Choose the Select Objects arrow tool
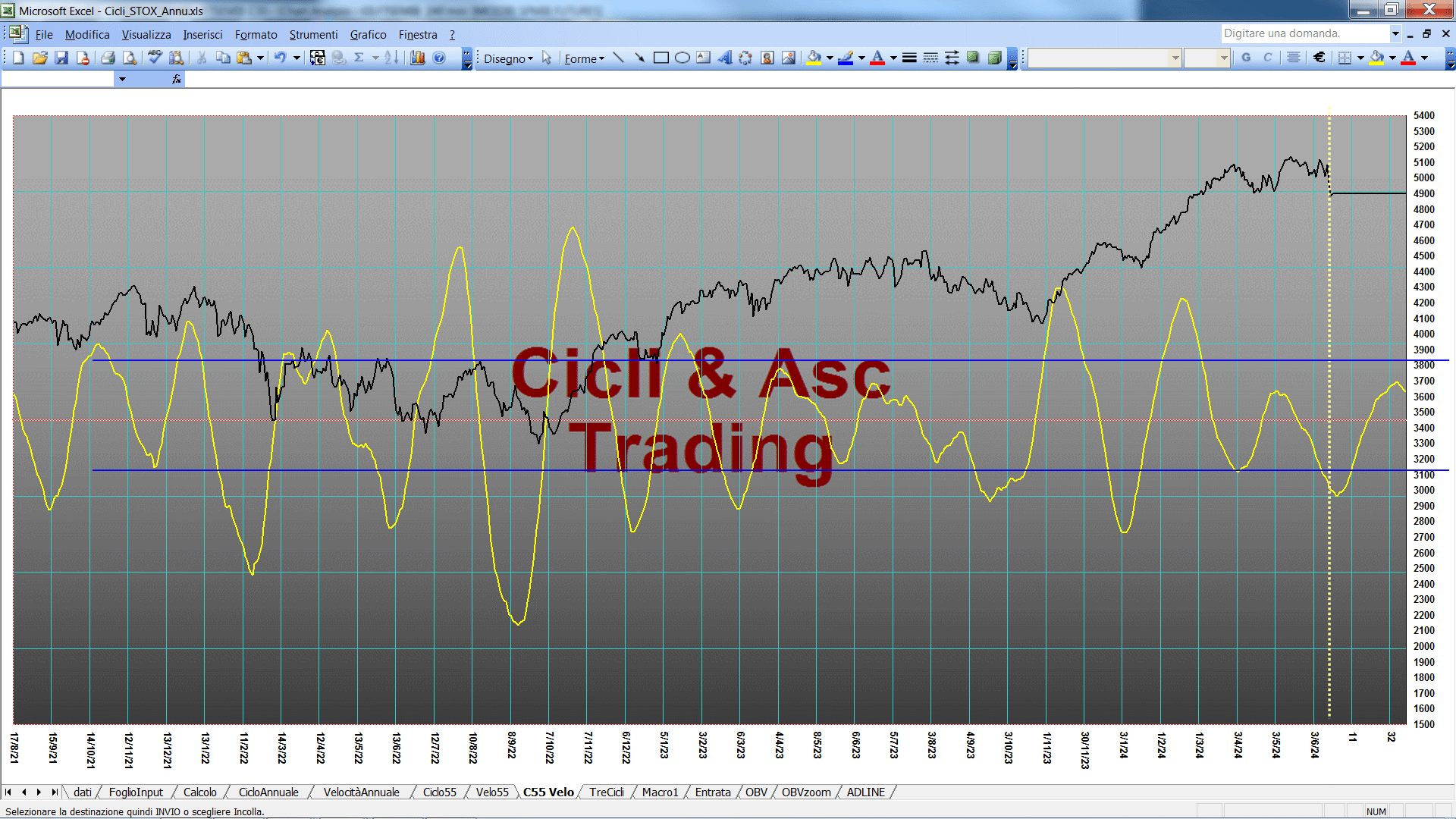 coord(547,58)
